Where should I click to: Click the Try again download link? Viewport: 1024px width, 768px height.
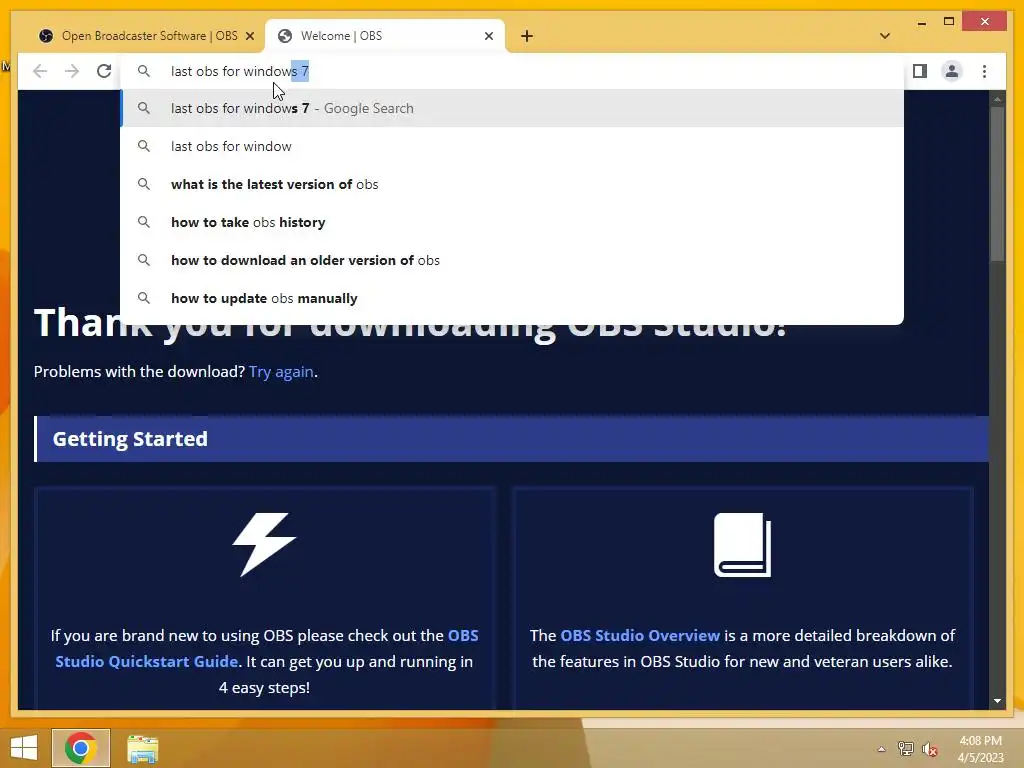pyautogui.click(x=281, y=372)
